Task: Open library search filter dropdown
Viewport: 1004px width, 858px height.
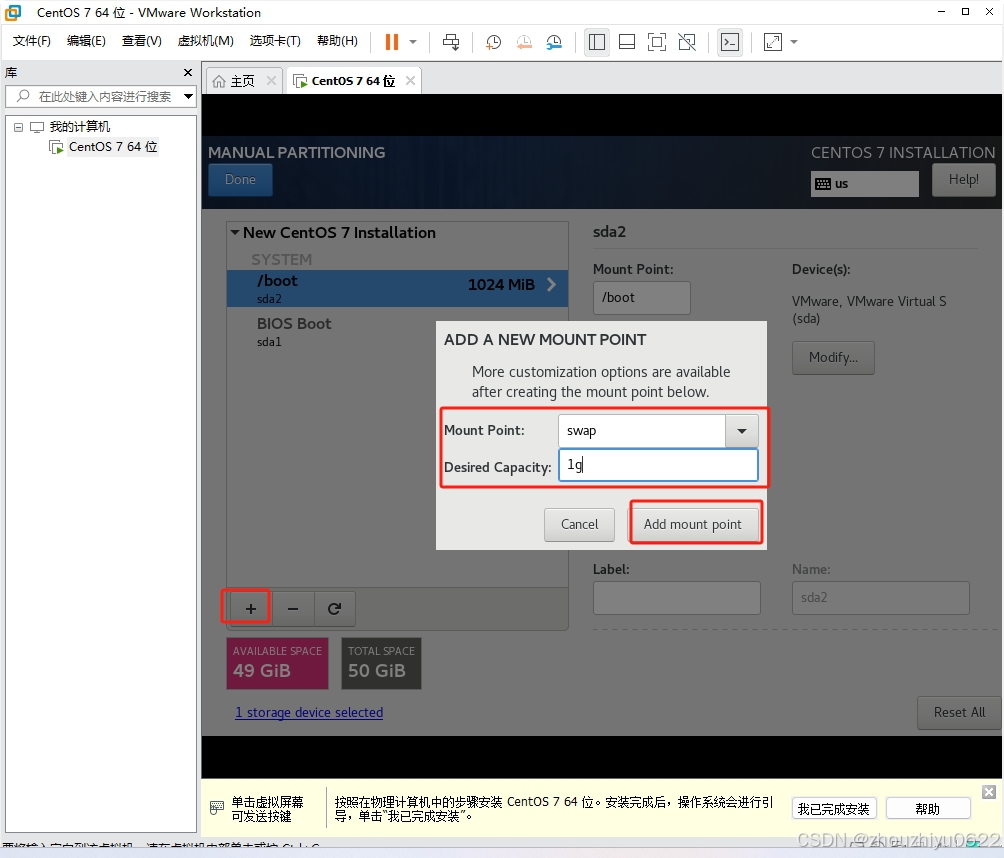Action: tap(188, 97)
